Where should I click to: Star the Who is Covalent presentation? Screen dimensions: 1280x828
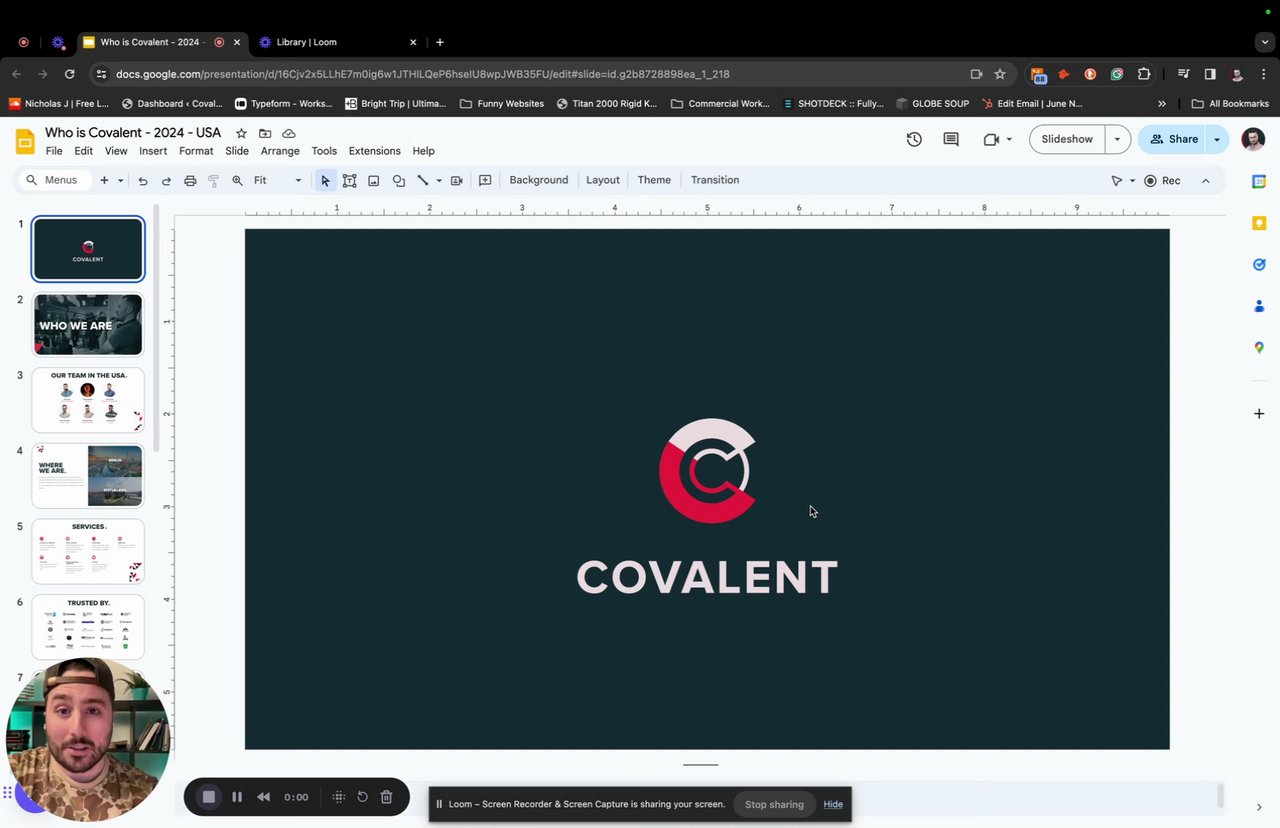coord(241,133)
